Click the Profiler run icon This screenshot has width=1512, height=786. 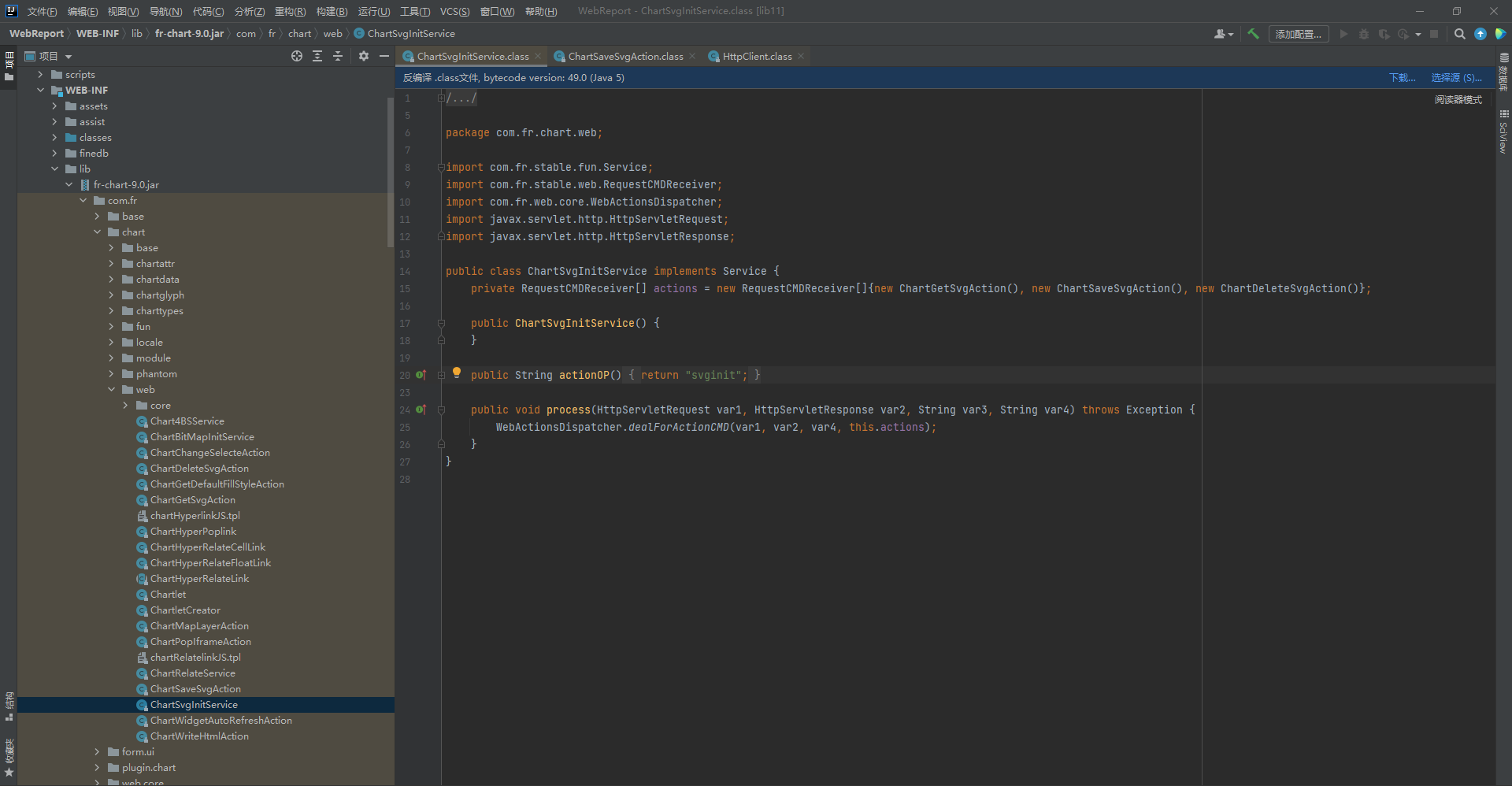point(1403,34)
